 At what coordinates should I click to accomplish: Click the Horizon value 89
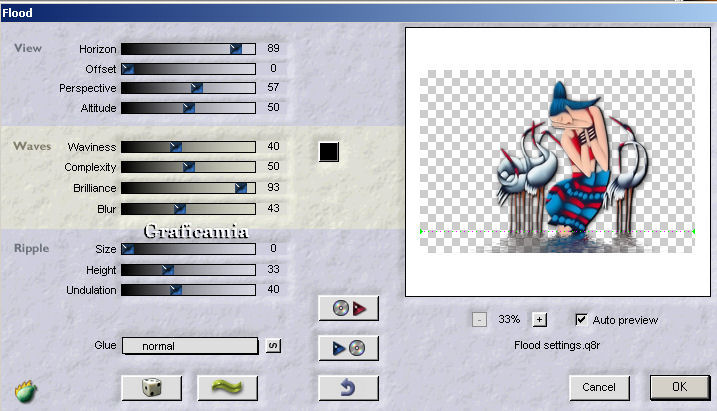(x=273, y=48)
